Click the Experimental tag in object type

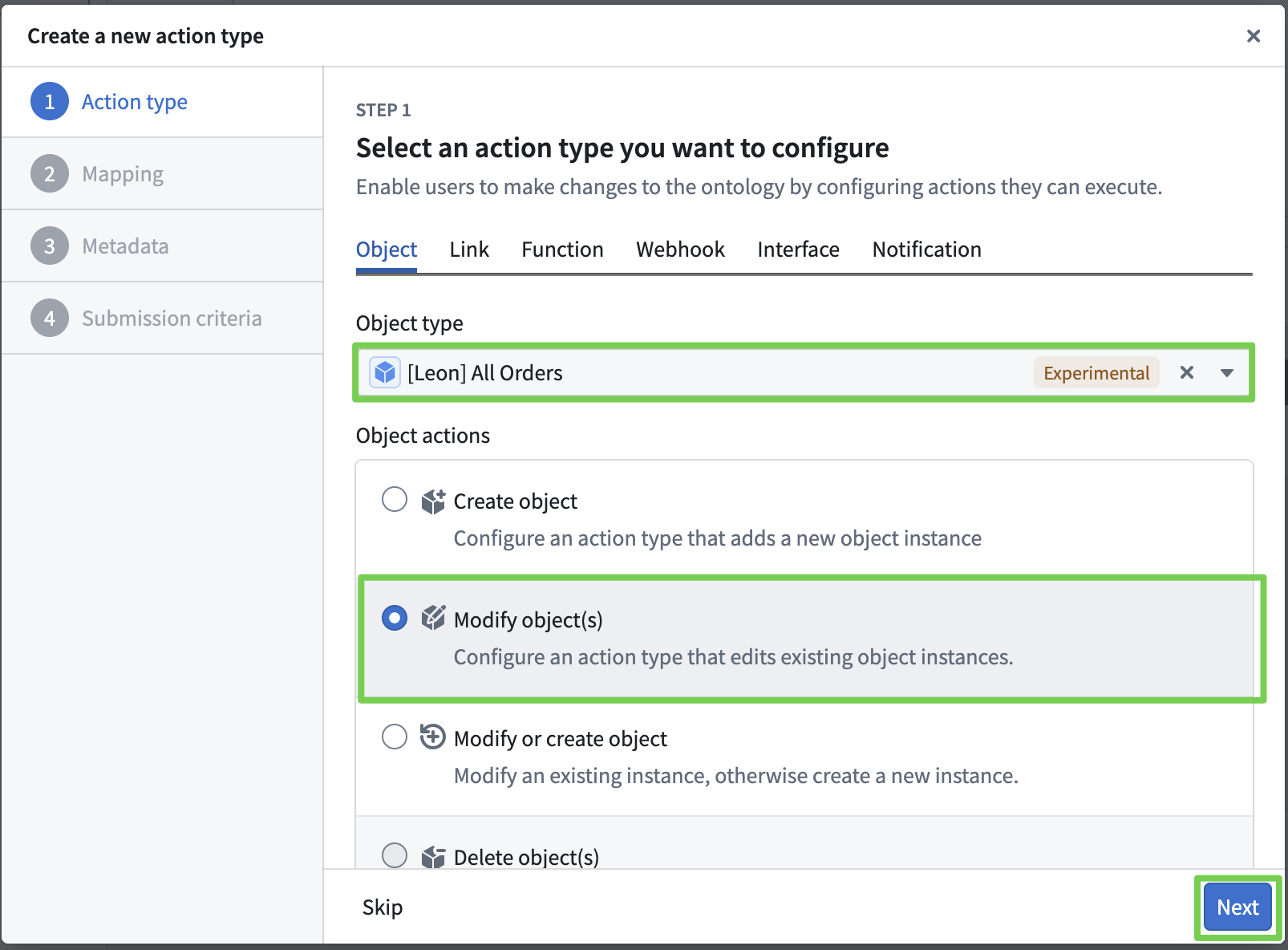click(1096, 373)
